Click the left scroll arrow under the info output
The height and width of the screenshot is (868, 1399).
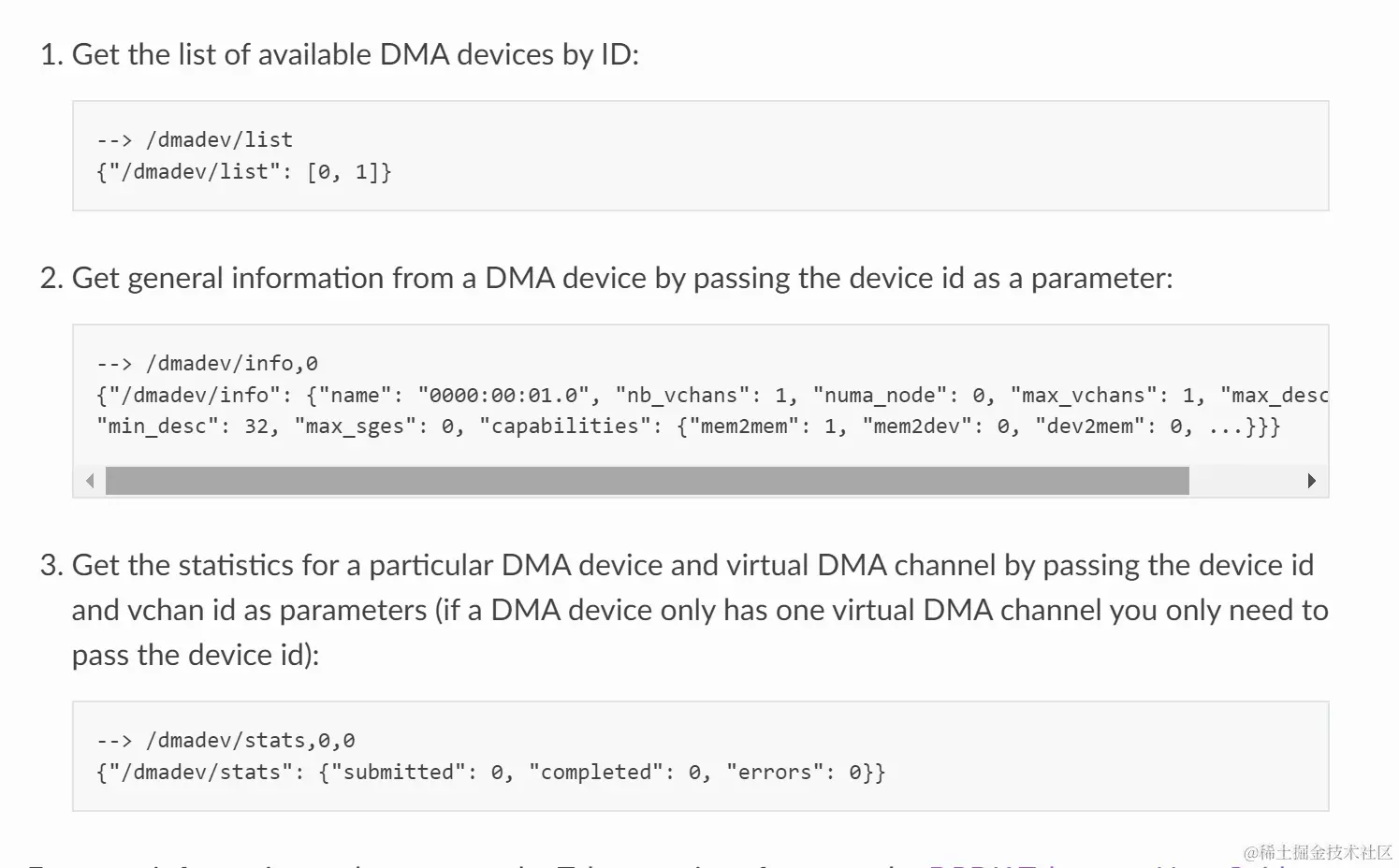(x=90, y=481)
